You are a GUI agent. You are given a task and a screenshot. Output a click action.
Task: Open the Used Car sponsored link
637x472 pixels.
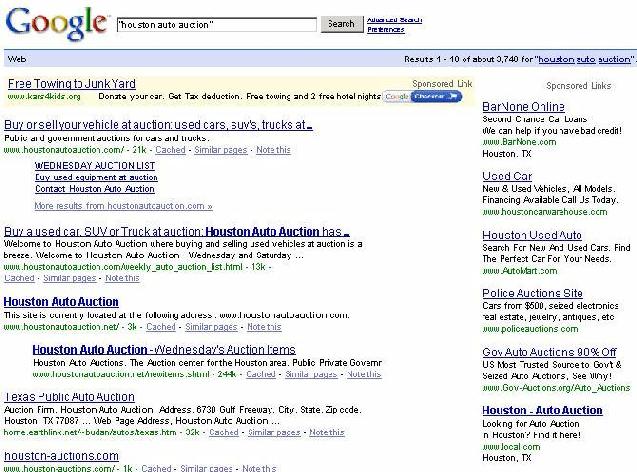pos(507,176)
